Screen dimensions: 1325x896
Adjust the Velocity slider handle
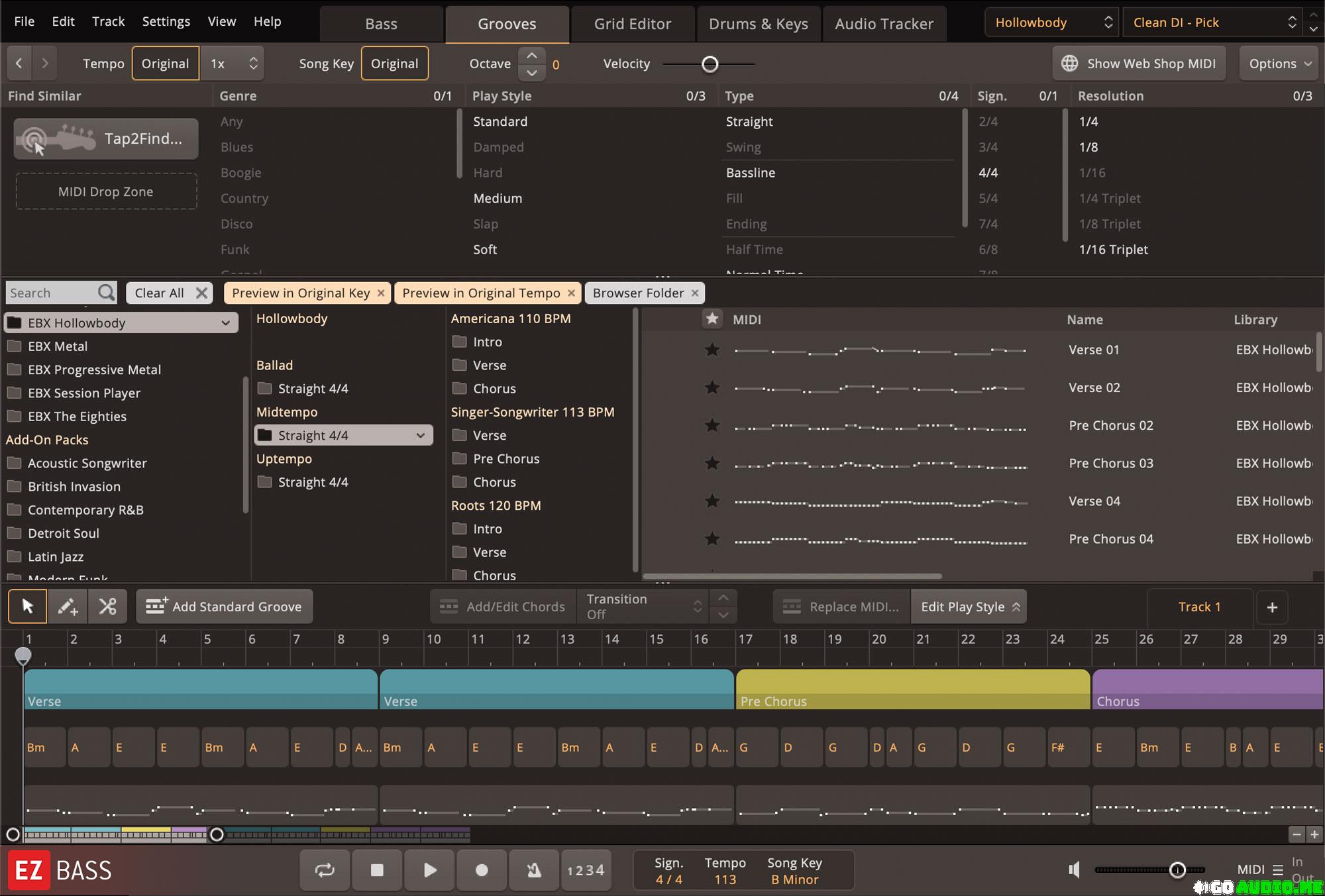(710, 64)
